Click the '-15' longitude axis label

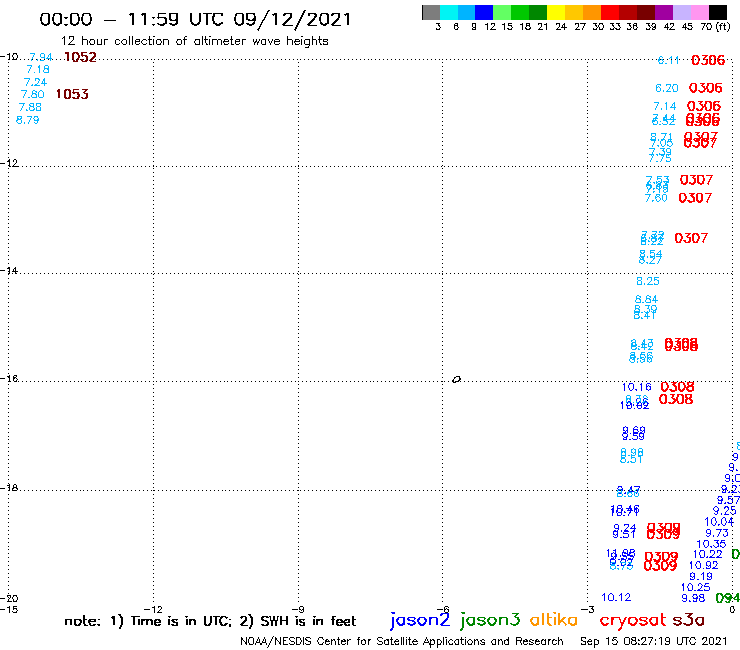pyautogui.click(x=9, y=609)
